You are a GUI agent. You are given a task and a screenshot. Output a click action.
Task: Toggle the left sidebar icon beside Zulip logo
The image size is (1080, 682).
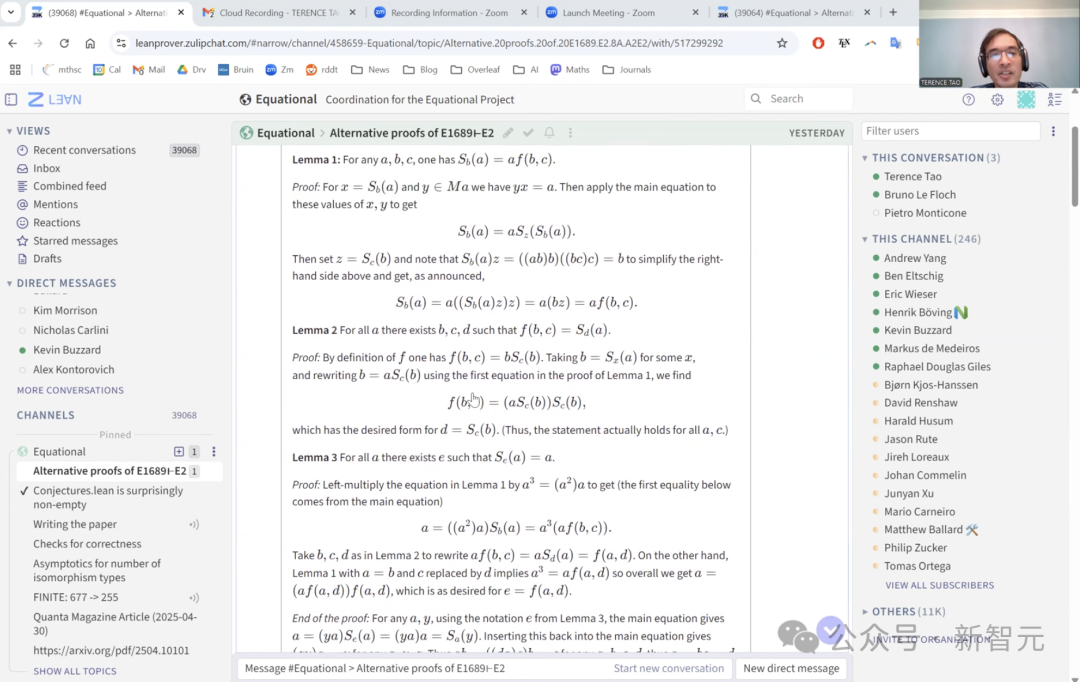pos(11,99)
